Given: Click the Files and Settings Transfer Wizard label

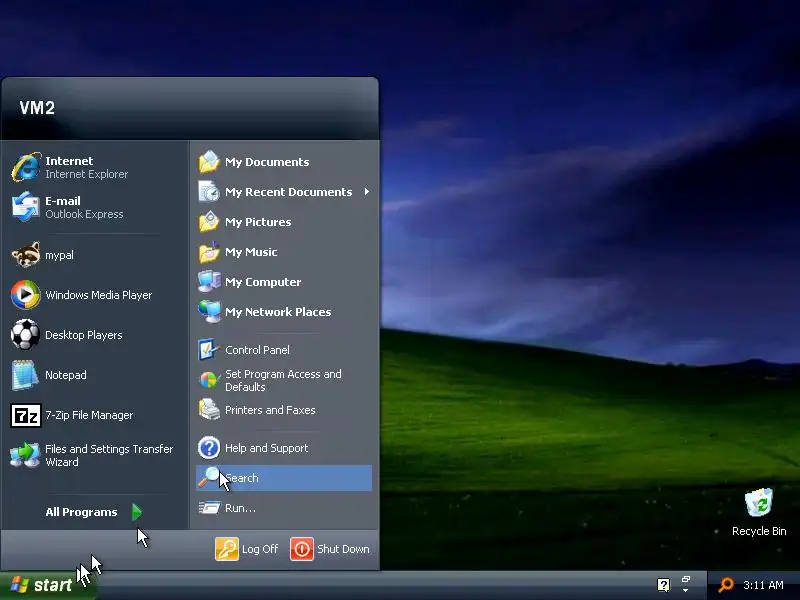Looking at the screenshot, I should coord(109,456).
